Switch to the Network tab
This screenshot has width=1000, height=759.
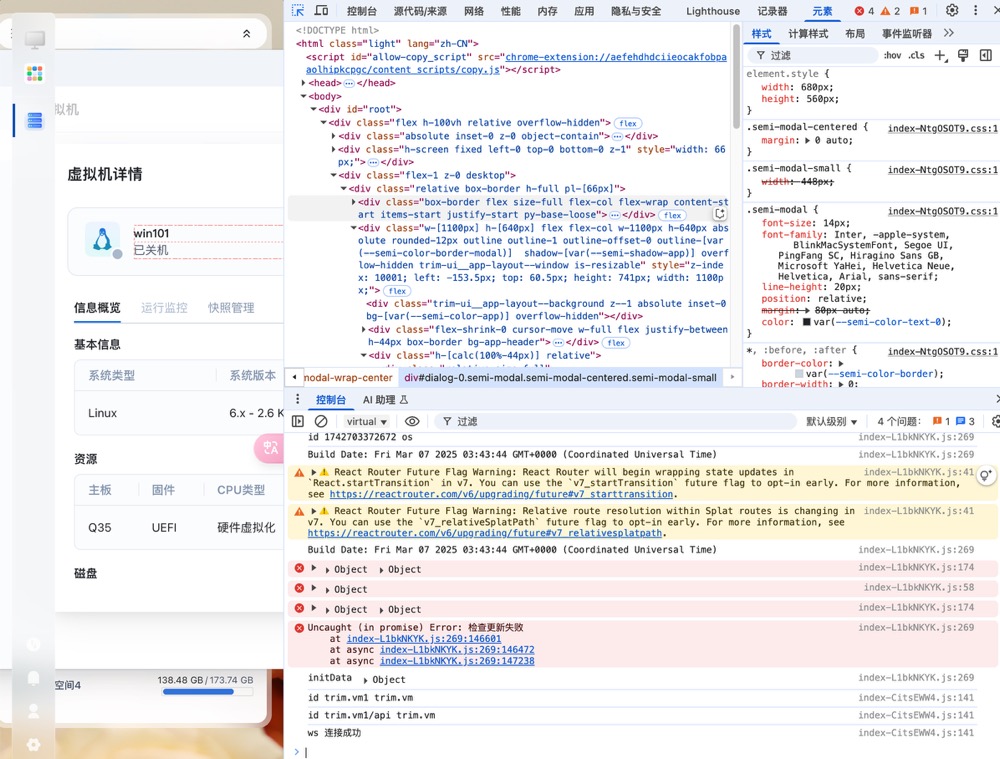[x=473, y=11]
